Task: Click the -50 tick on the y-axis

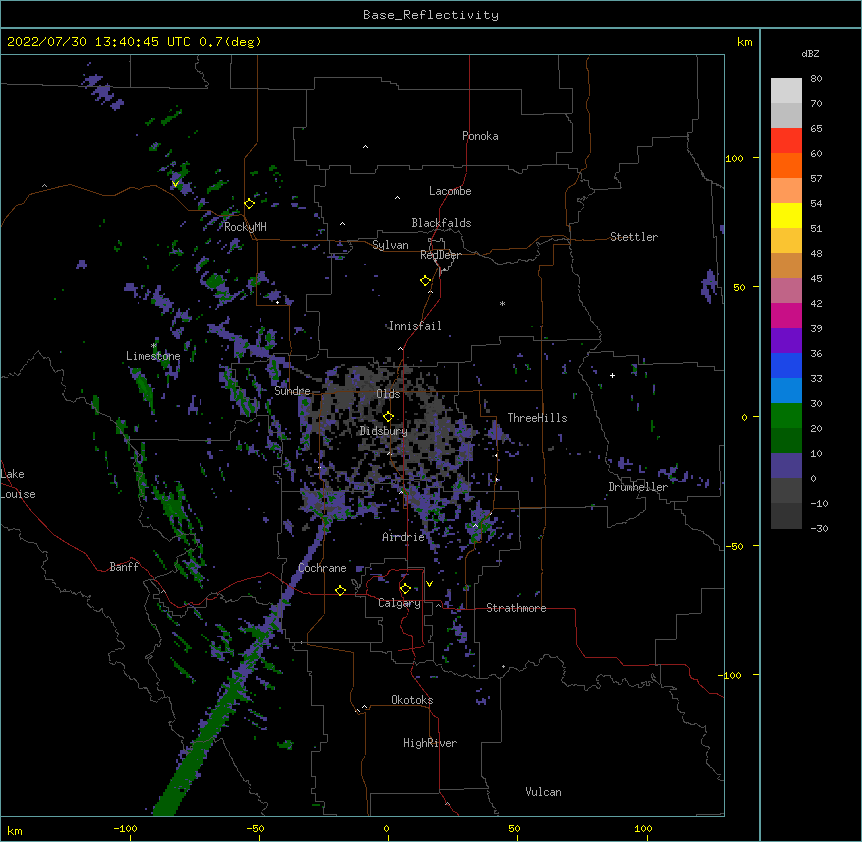Action: [x=734, y=546]
